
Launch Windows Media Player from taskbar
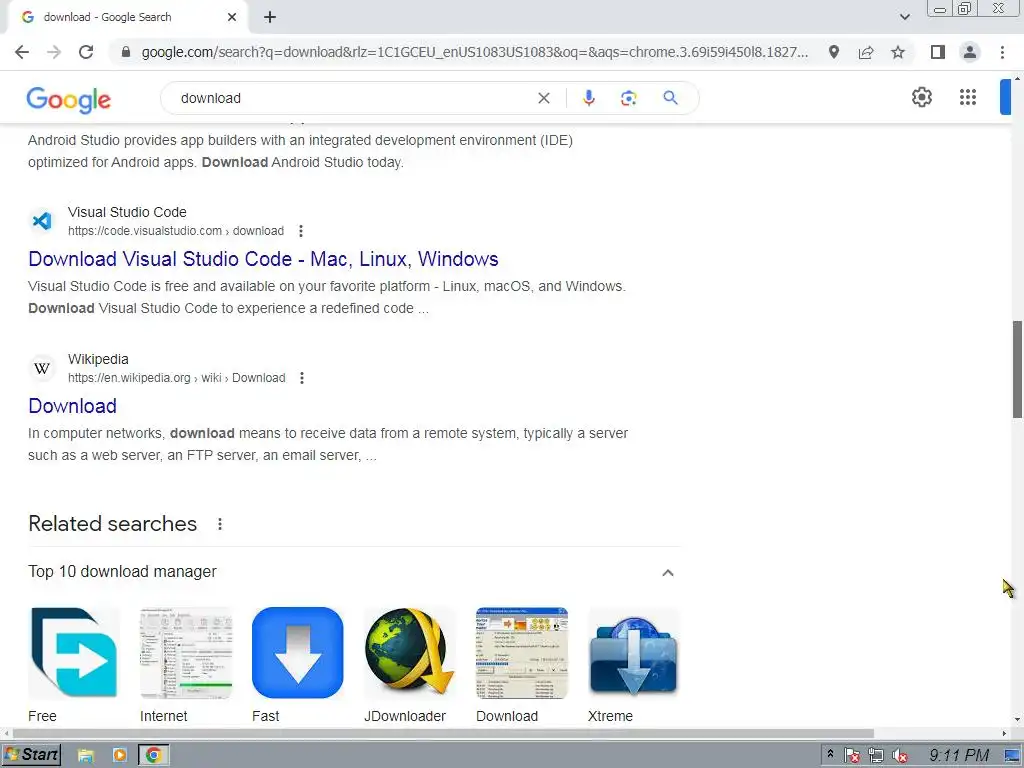click(120, 756)
